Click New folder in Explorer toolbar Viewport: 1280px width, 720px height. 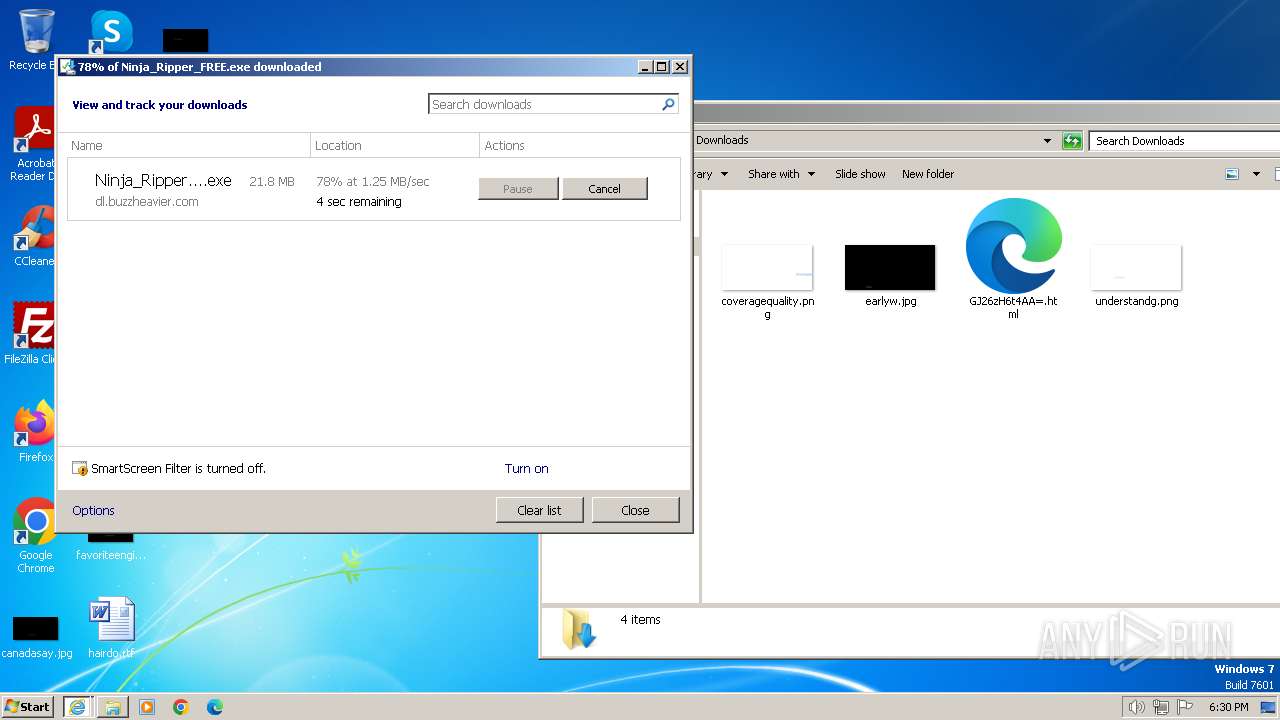click(928, 174)
